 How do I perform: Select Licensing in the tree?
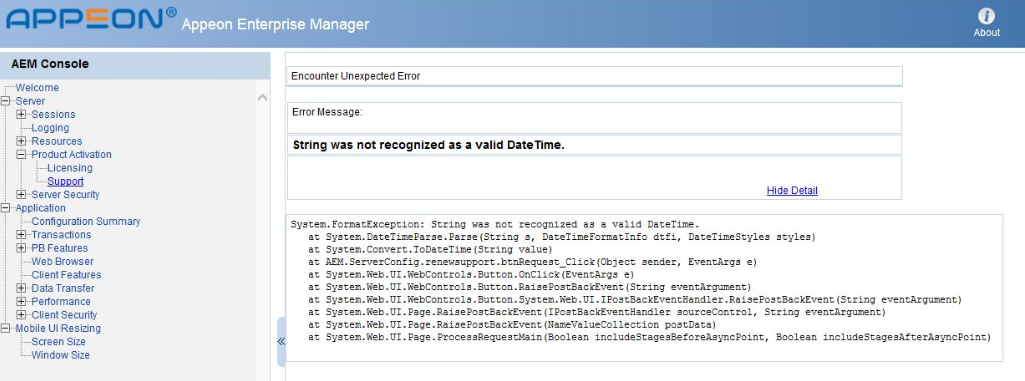[x=70, y=168]
